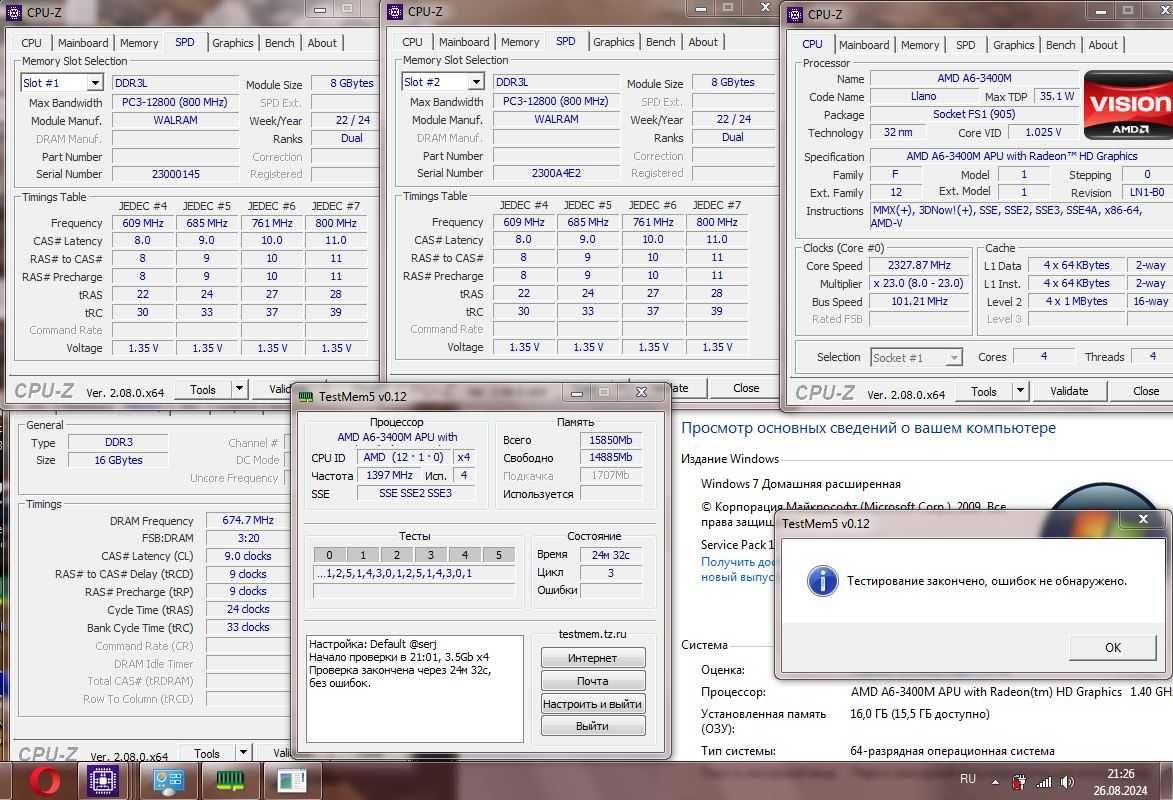The width and height of the screenshot is (1173, 800).
Task: Click the RU language indicator
Action: tap(967, 779)
